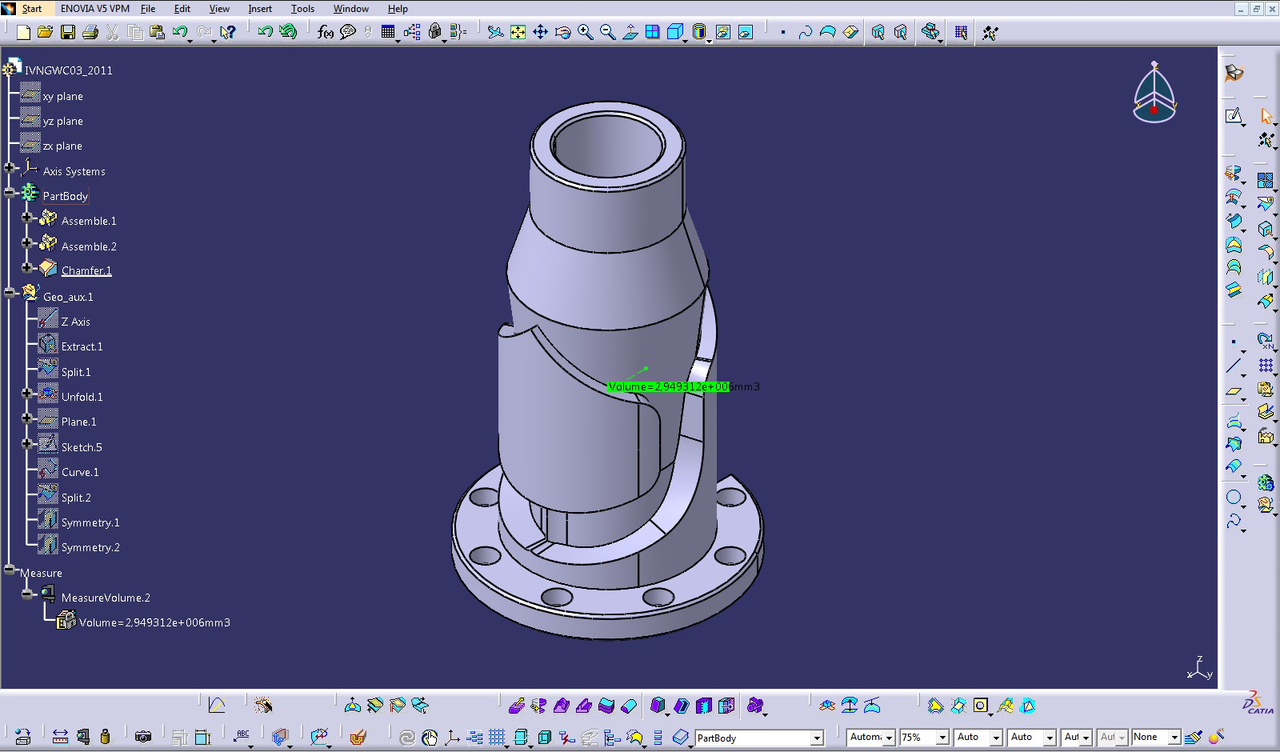Open the 75% transparency dropdown
The image size is (1280, 752).
942,738
